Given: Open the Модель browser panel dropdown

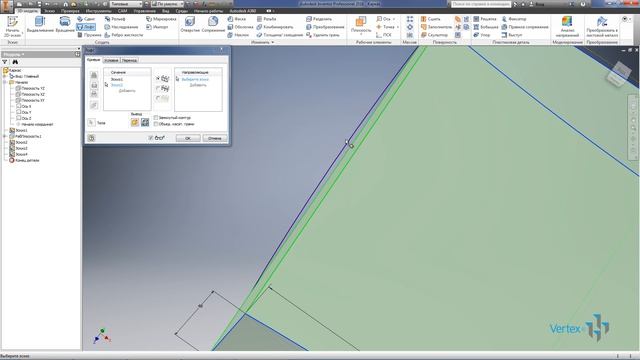Looking at the screenshot, I should (x=14, y=54).
